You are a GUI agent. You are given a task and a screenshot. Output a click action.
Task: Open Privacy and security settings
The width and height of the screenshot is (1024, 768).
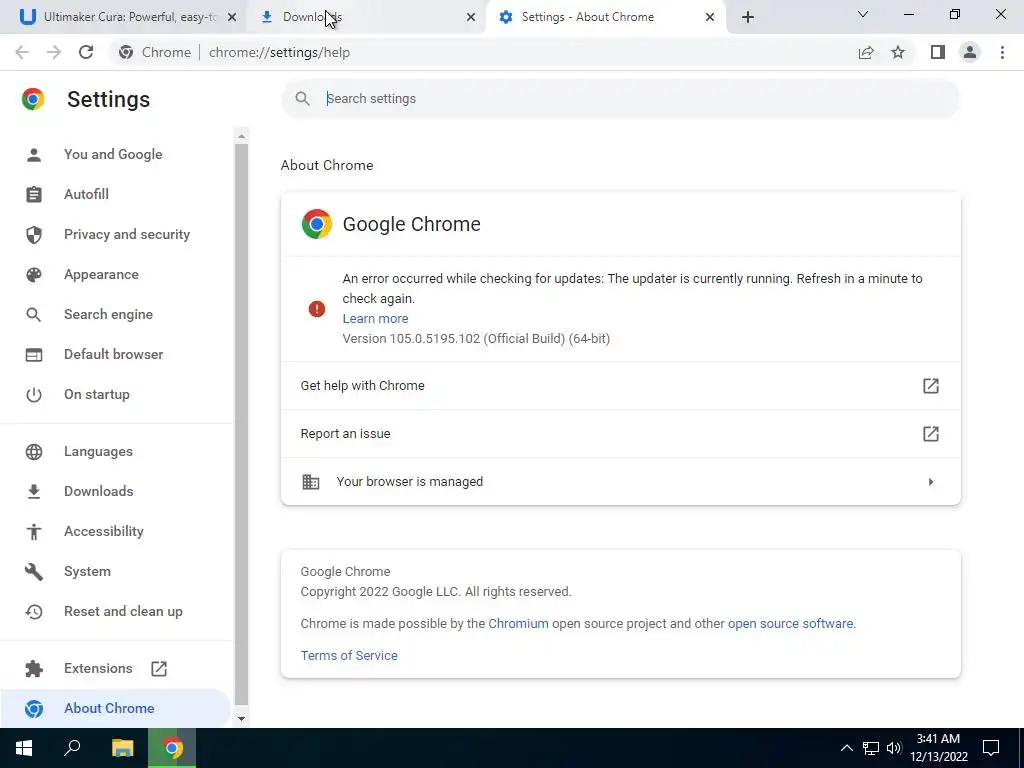point(127,234)
